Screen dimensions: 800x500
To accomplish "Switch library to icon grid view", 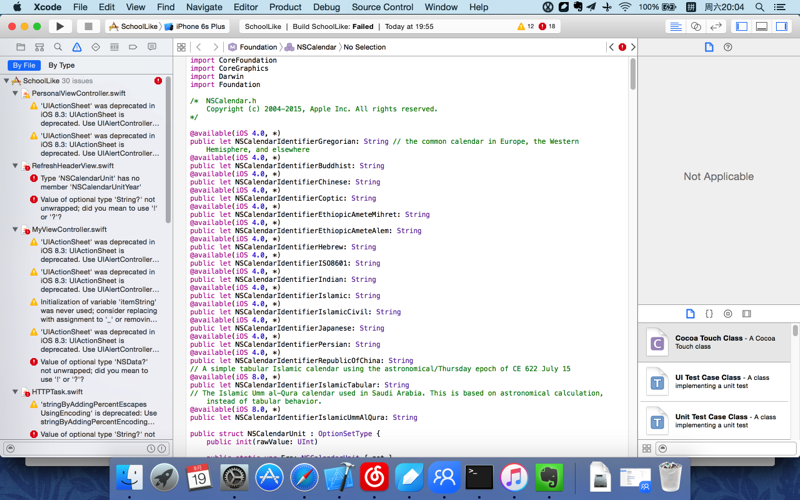I will coord(646,448).
